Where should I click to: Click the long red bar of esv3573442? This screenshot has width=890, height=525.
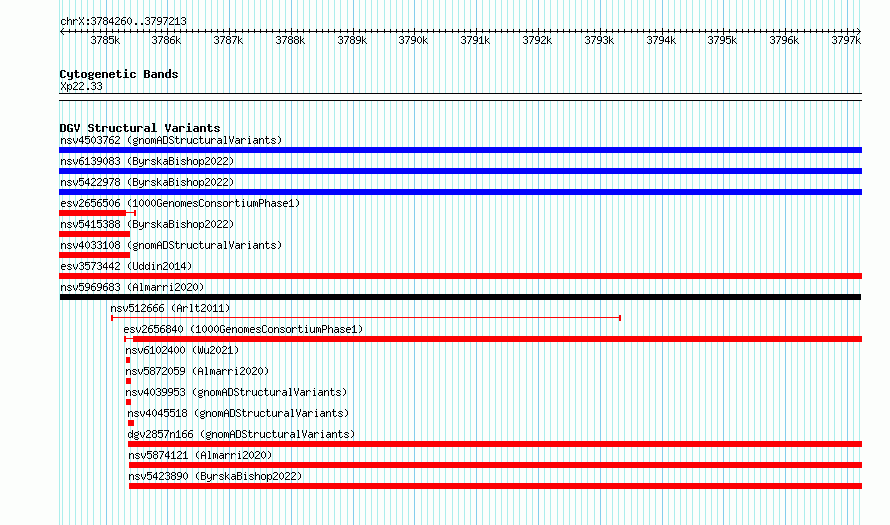point(460,276)
